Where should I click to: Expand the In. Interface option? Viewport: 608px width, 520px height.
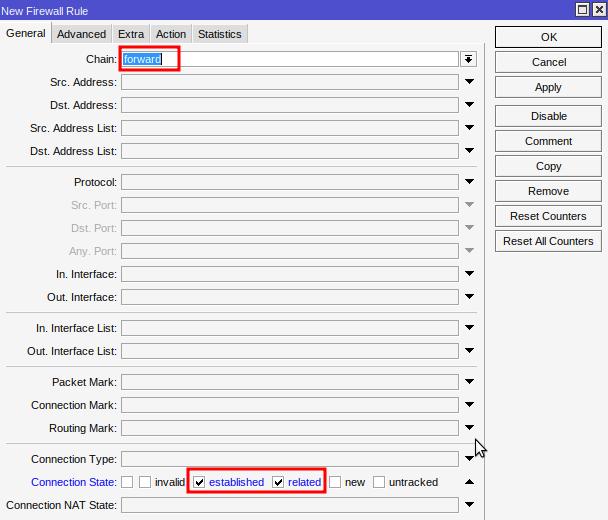click(469, 274)
